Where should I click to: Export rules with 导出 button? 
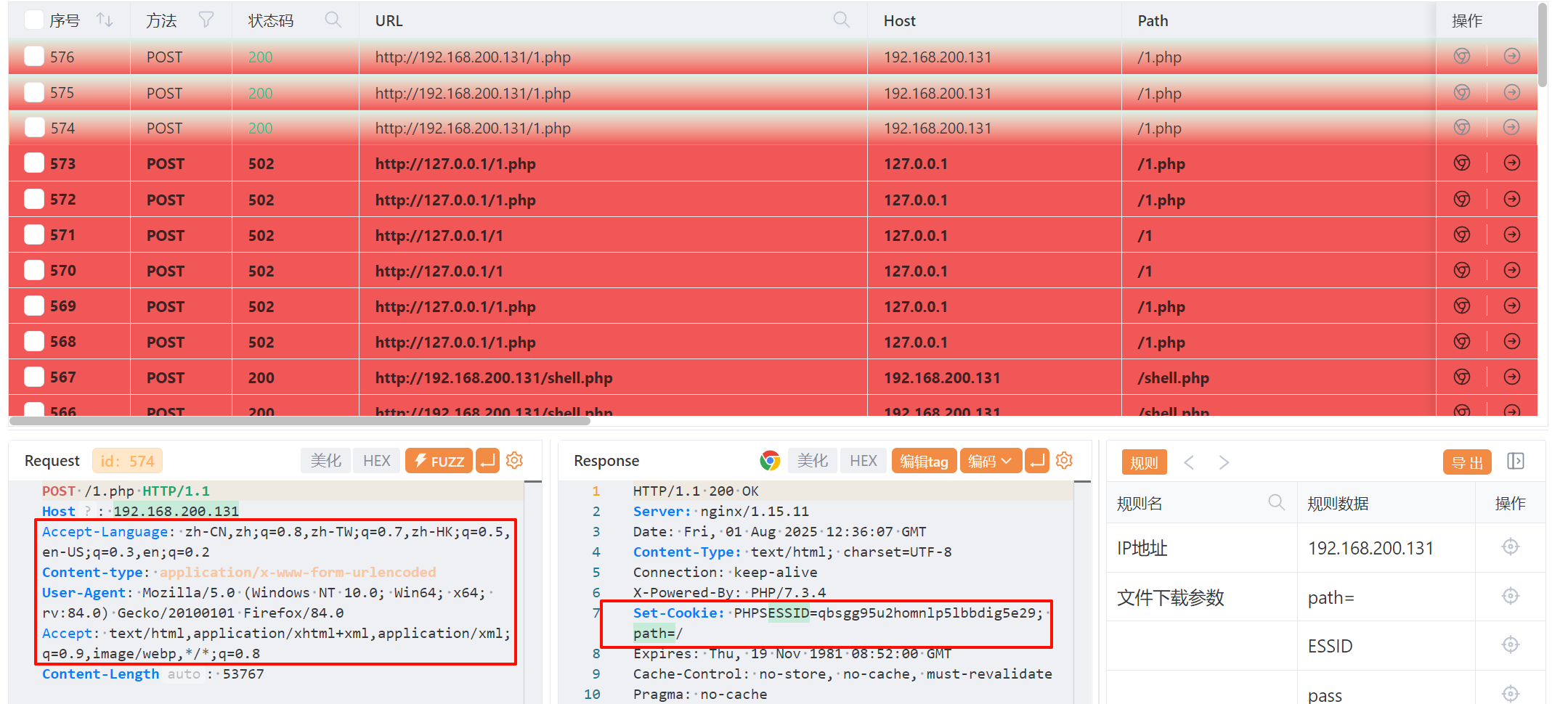click(x=1467, y=462)
